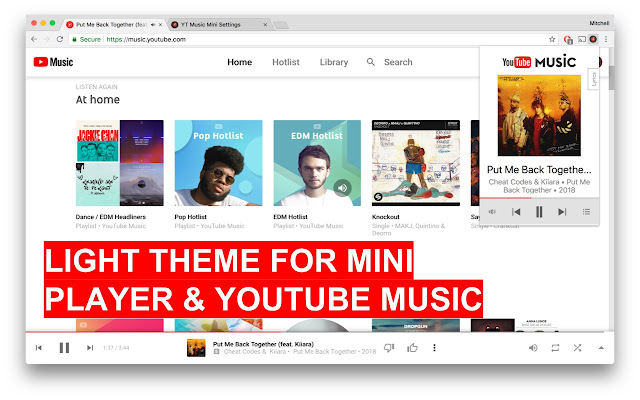Open the Chrome three-dot menu
Screen dimensions: 640x400
pos(606,39)
